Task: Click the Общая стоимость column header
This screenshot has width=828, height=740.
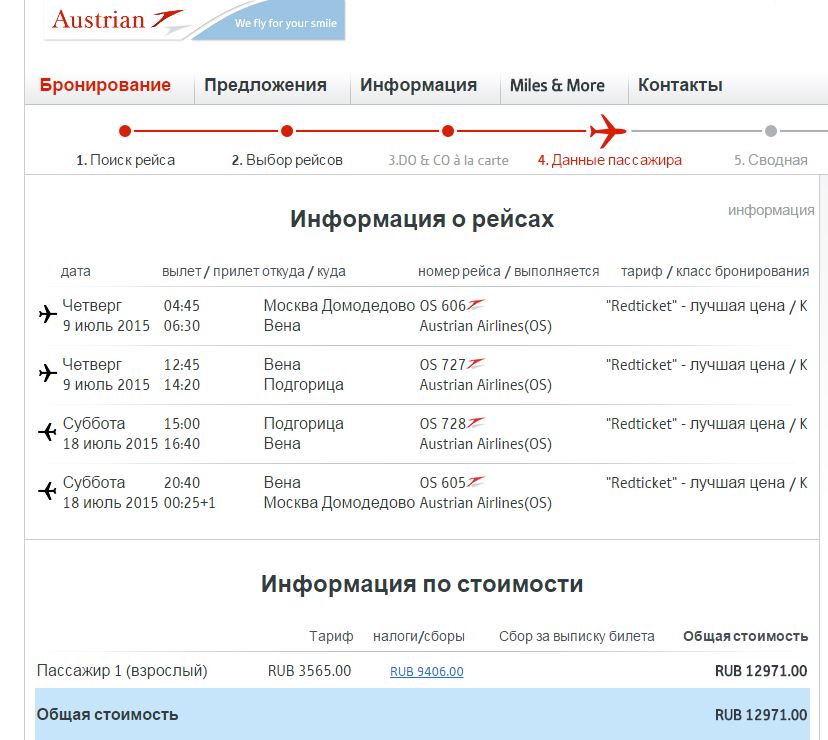Action: (x=746, y=636)
